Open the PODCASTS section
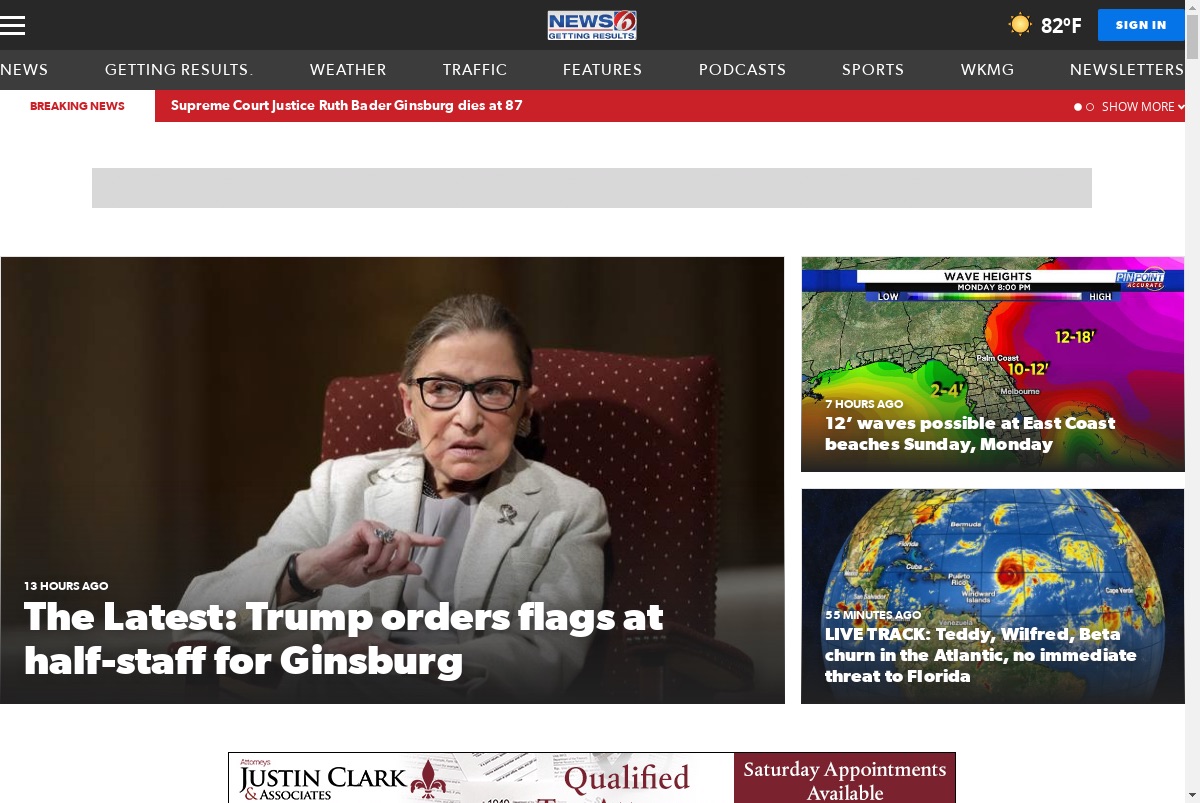Screen dimensions: 1200x803 click(742, 70)
